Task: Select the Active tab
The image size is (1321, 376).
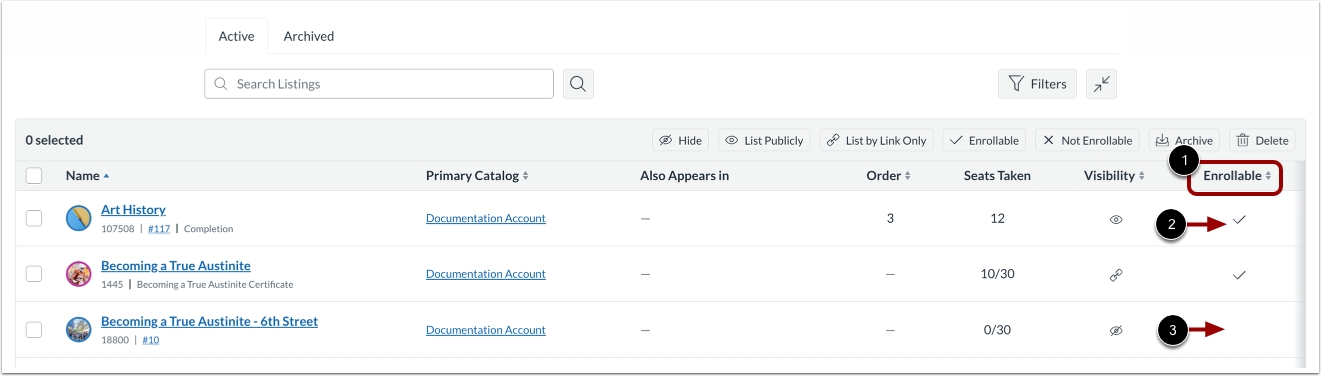Action: (x=237, y=36)
